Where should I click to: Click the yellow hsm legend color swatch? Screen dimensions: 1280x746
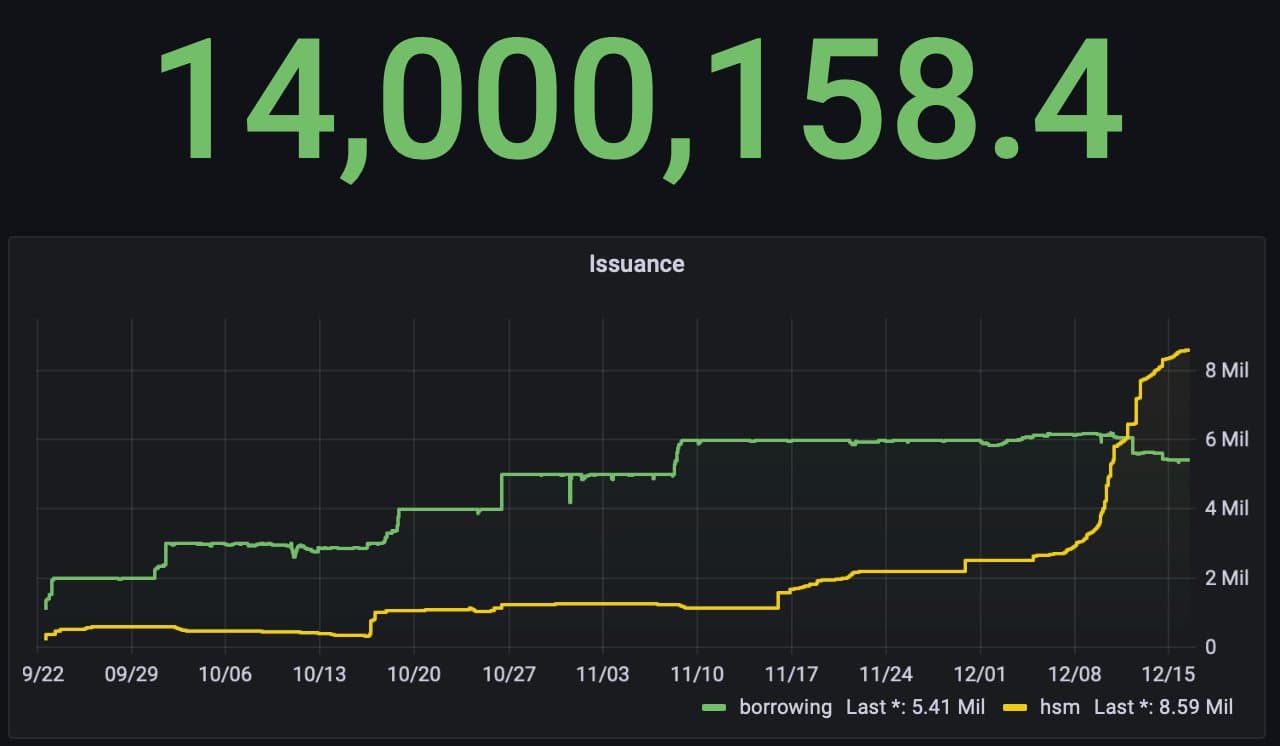(1016, 708)
